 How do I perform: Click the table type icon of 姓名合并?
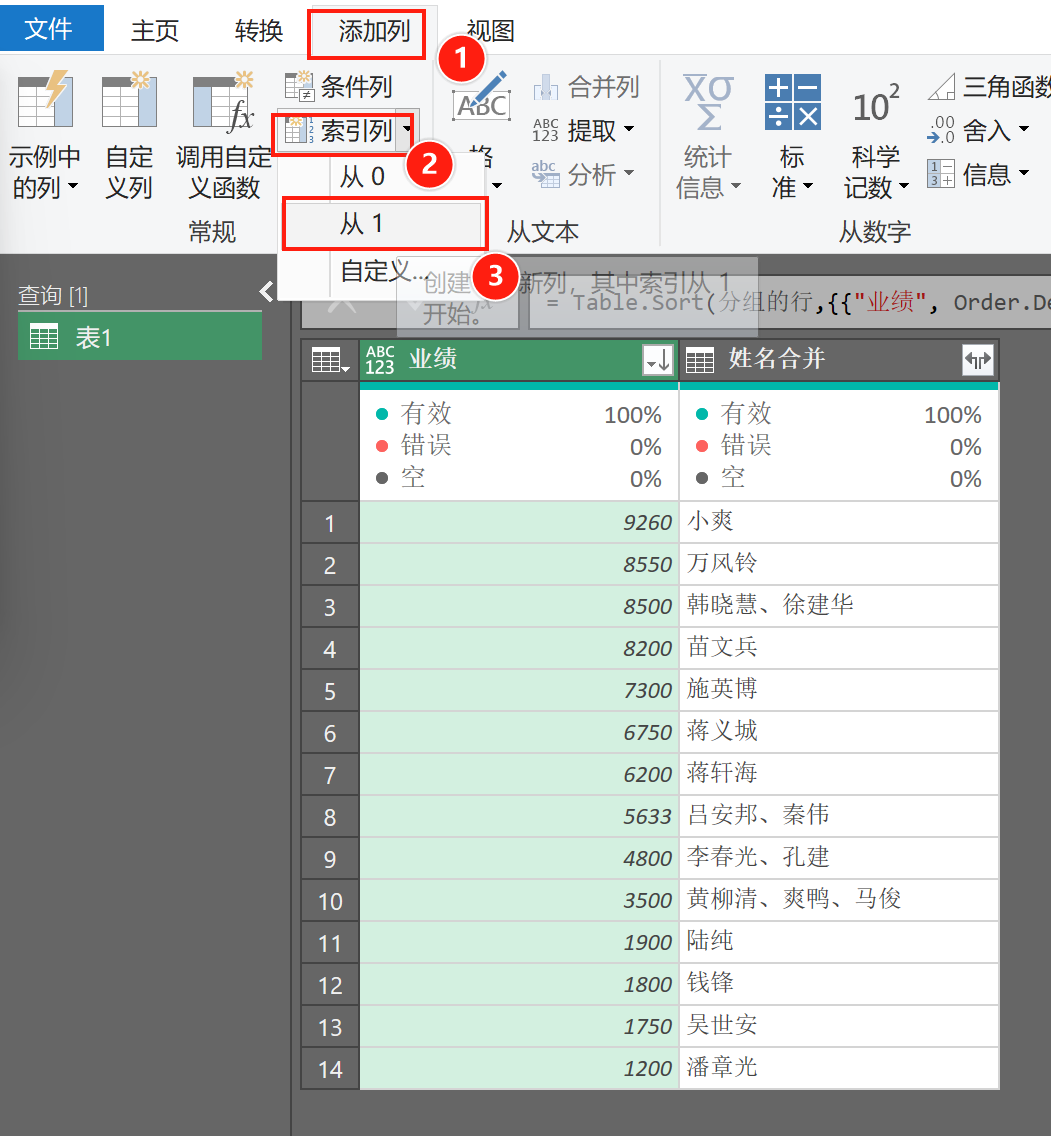coord(700,360)
